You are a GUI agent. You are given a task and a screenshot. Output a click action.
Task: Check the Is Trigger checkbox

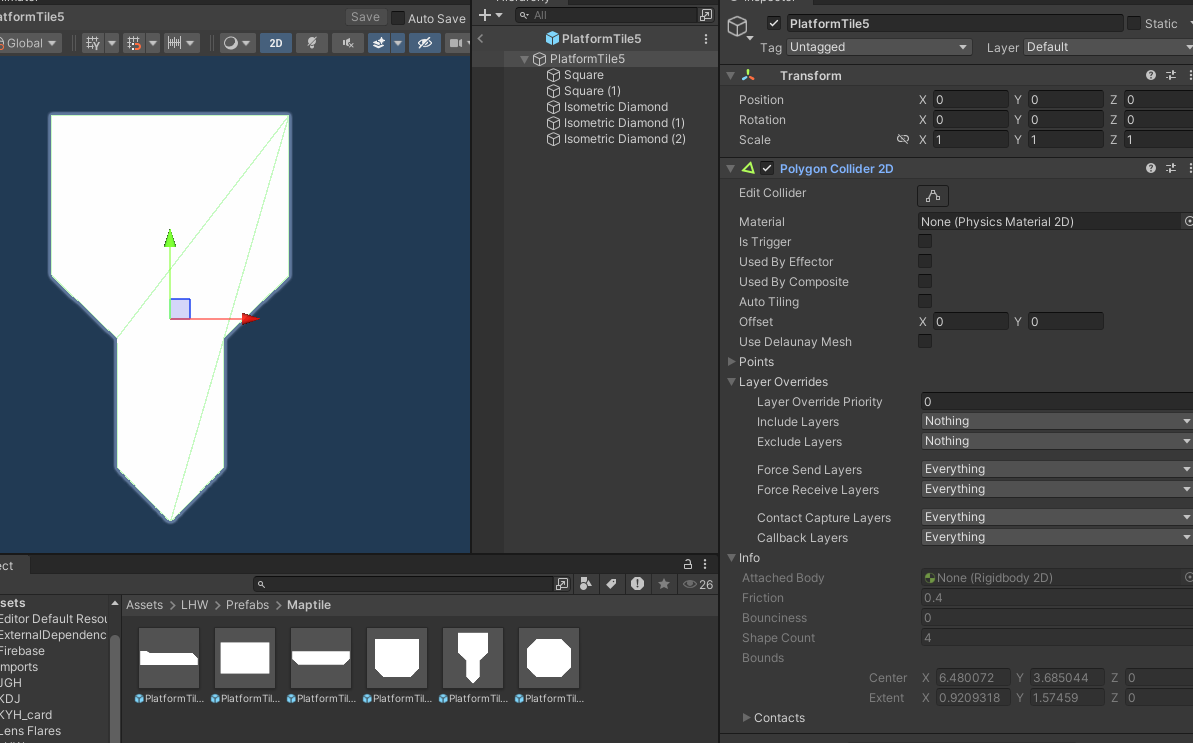[925, 242]
